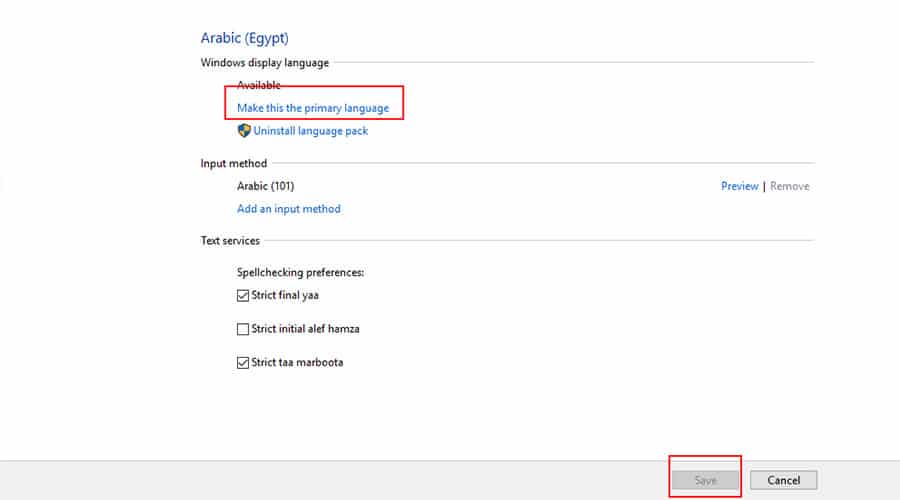Disable the Strict taa marboota checkbox

(243, 362)
